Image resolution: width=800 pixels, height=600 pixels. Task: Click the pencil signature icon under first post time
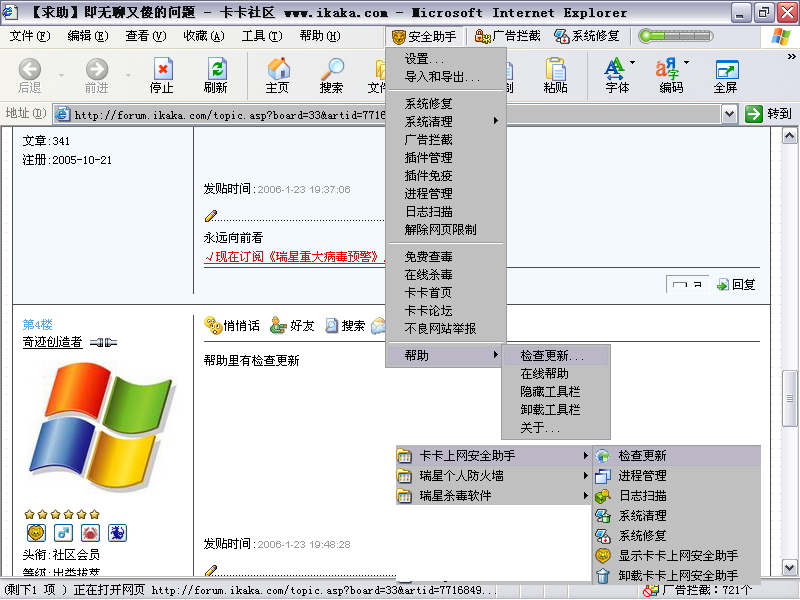[x=211, y=216]
